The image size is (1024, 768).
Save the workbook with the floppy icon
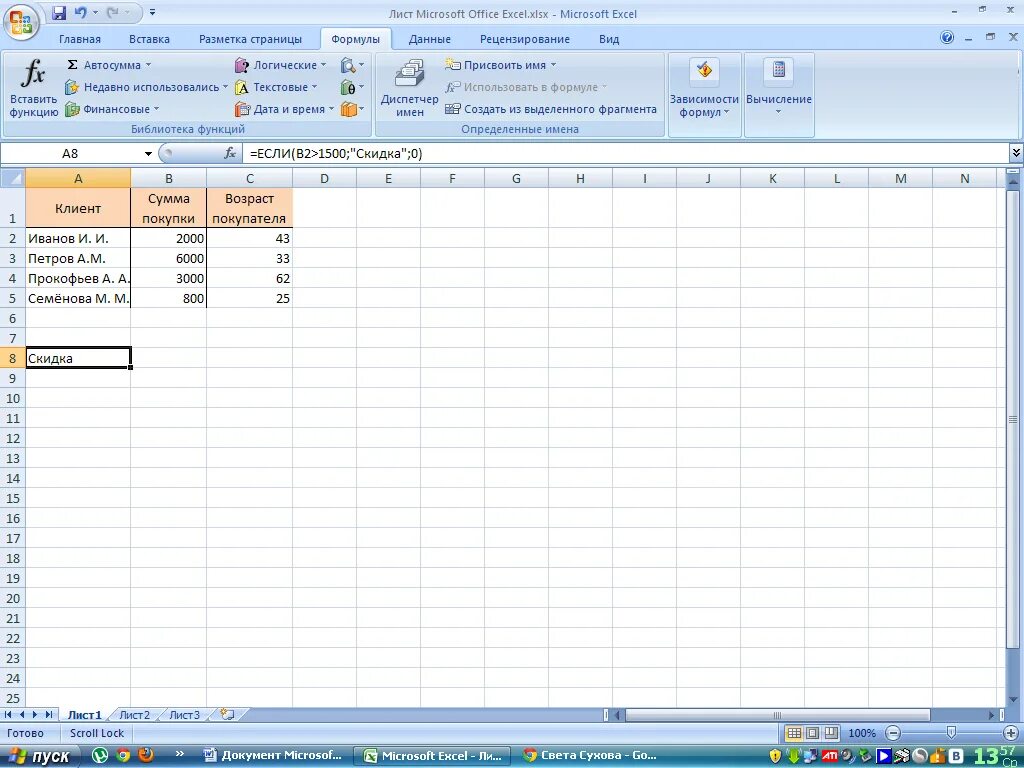[x=59, y=13]
